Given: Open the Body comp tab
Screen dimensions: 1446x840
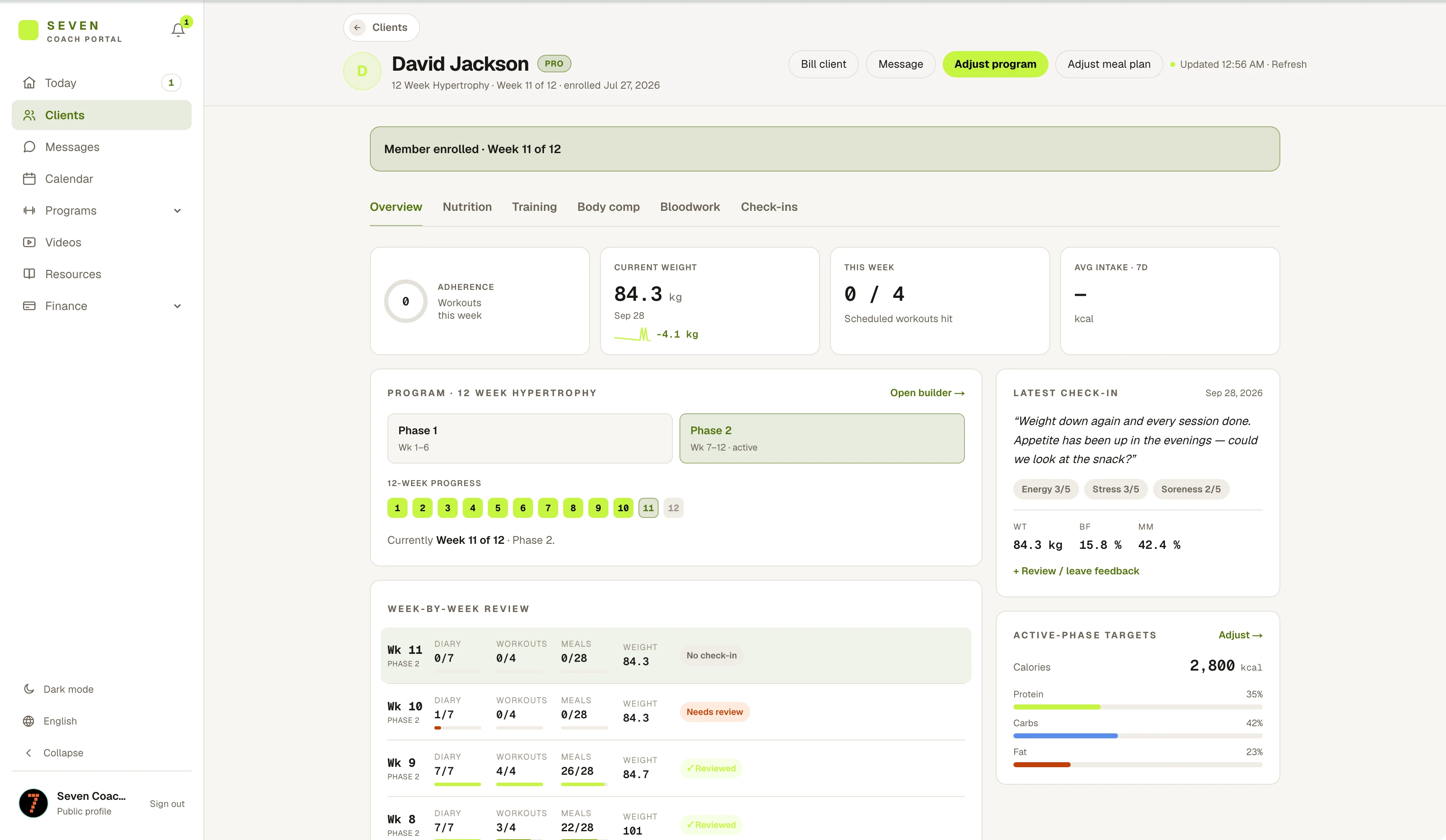Looking at the screenshot, I should [x=608, y=207].
